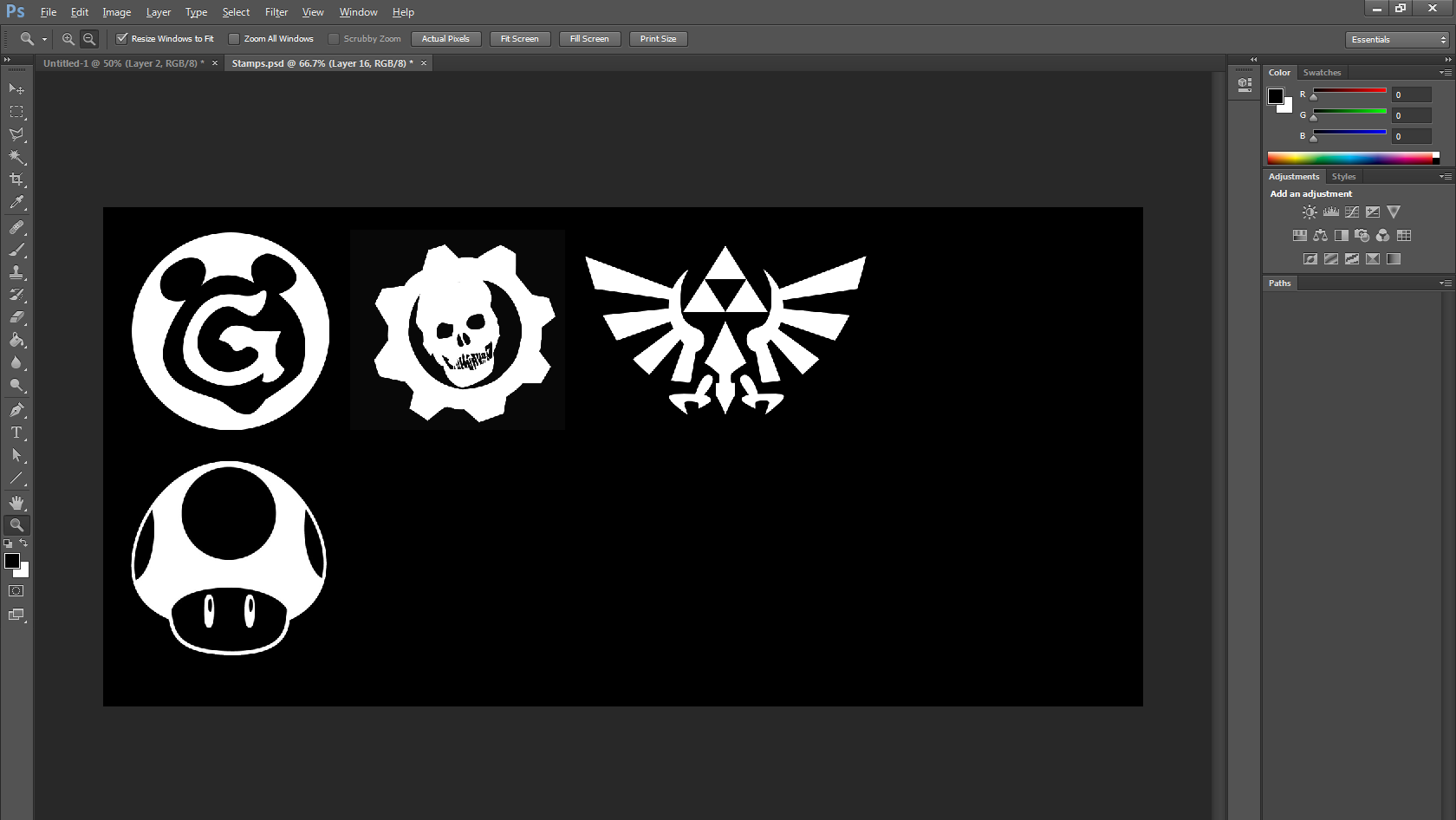Choose Zoom In mode in options bar
Screen dimensions: 1456x820
pos(68,39)
